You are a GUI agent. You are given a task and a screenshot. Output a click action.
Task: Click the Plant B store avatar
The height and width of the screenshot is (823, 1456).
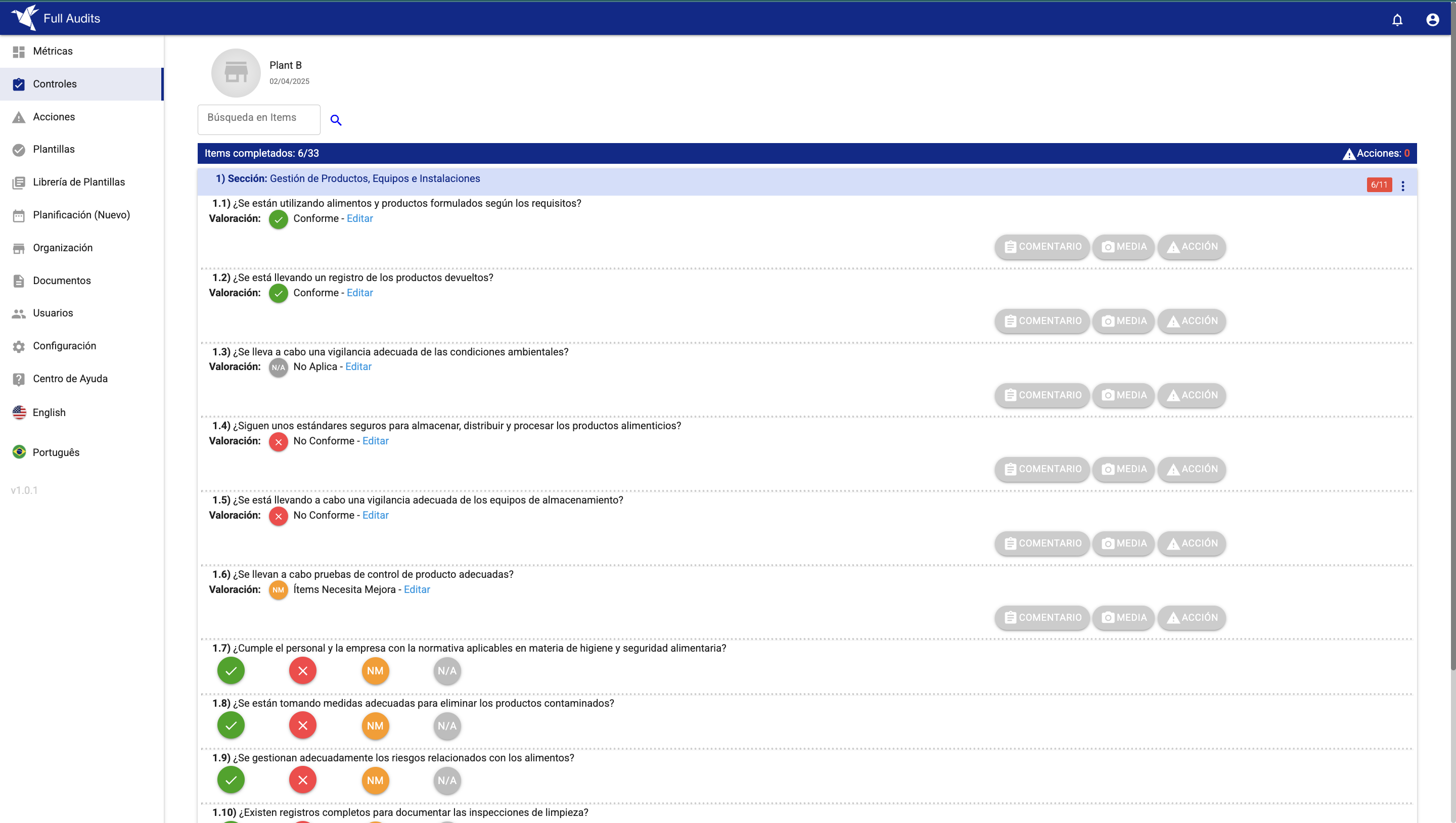[236, 73]
